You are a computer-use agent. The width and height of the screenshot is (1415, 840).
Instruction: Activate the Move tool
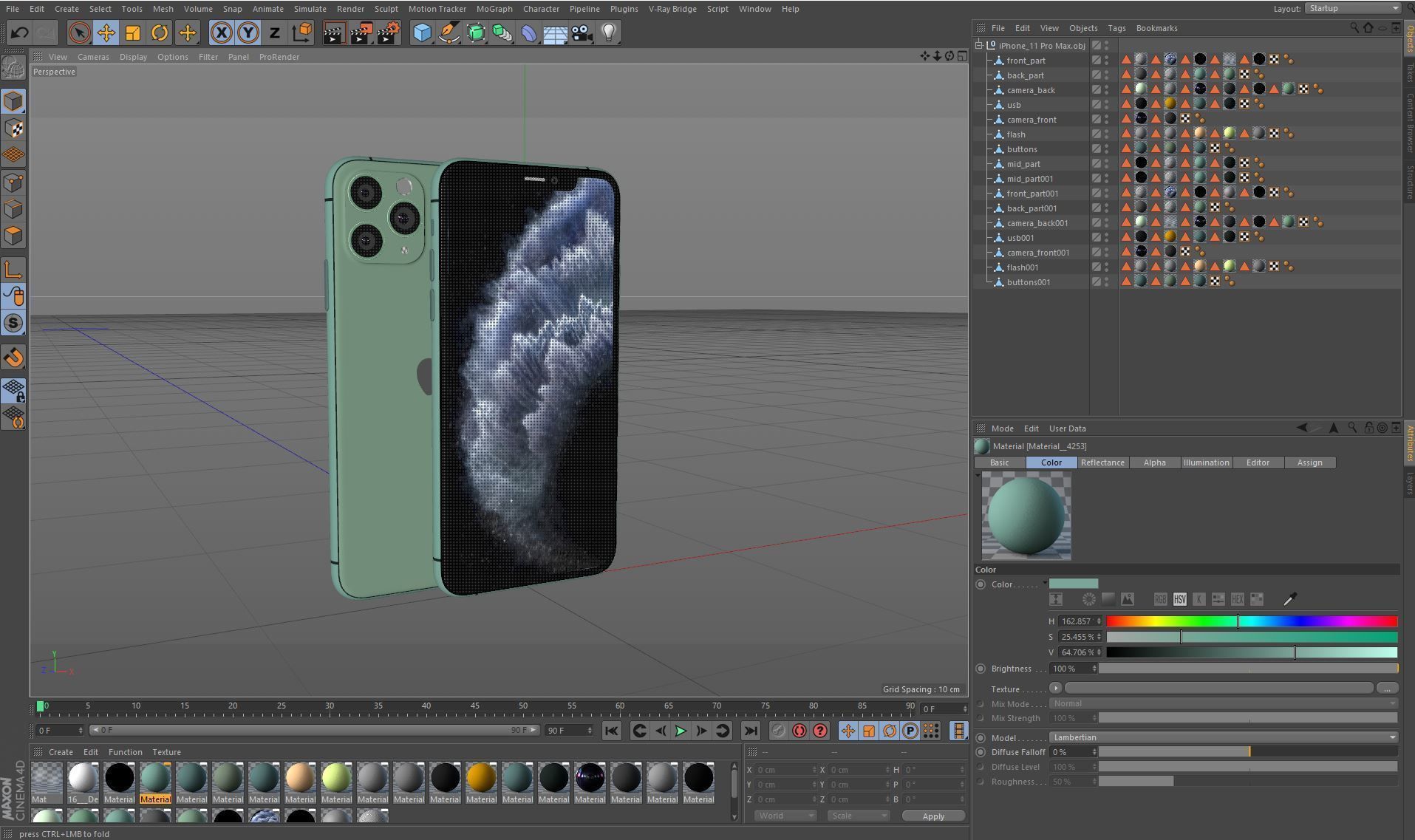click(106, 33)
